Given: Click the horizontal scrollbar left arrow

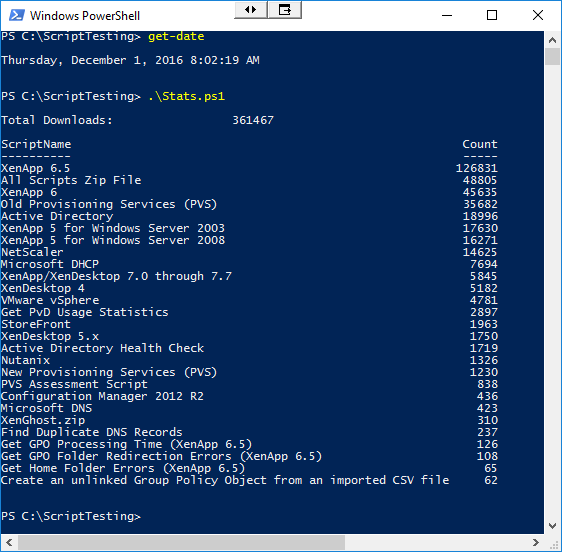Looking at the screenshot, I should point(9,542).
